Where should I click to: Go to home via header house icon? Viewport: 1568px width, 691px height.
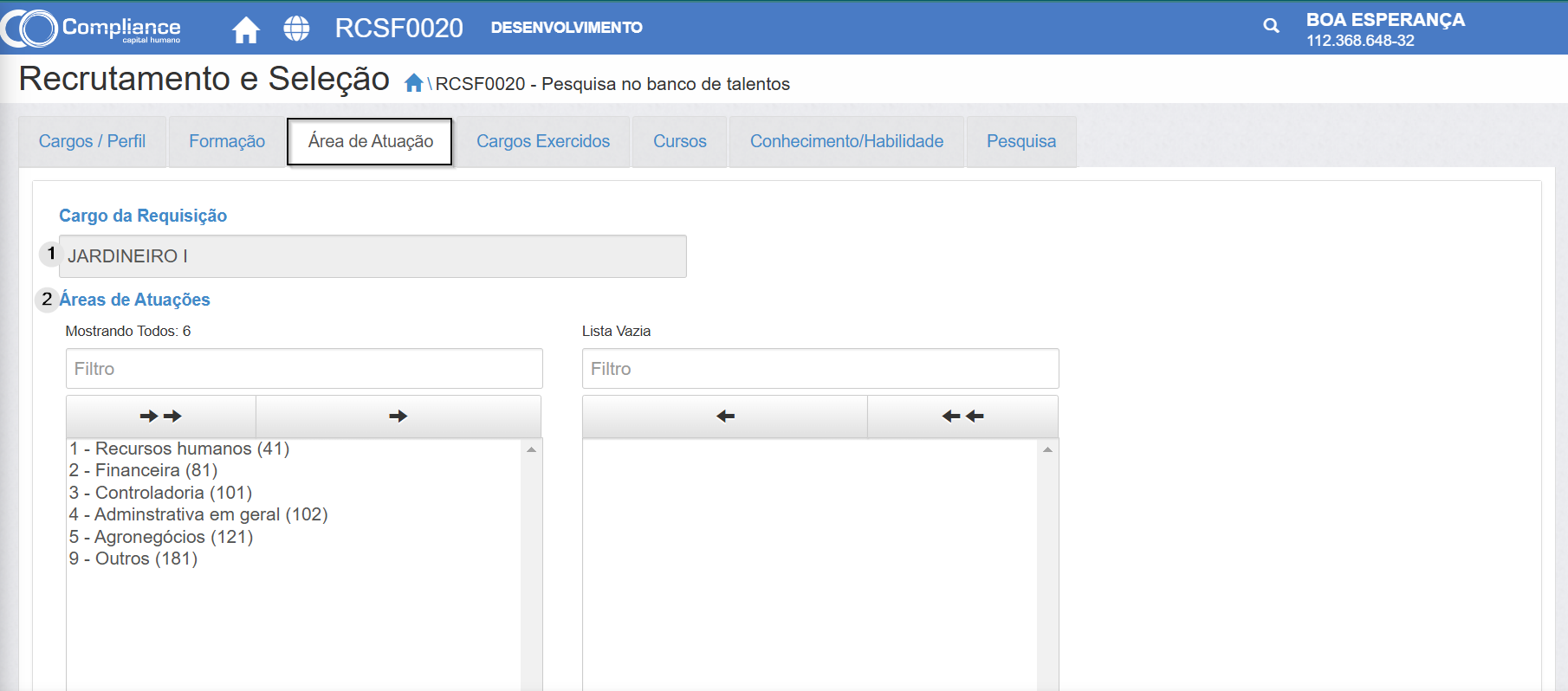click(x=246, y=29)
